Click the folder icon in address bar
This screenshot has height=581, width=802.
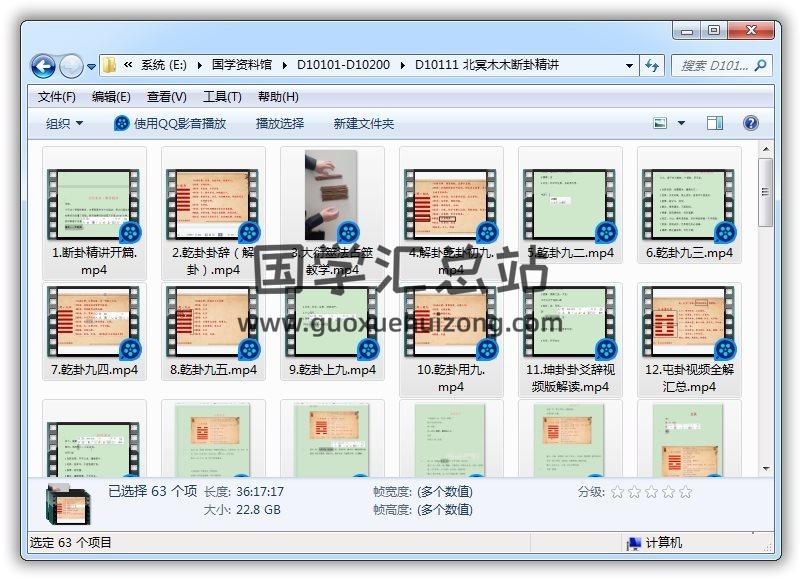click(x=109, y=65)
